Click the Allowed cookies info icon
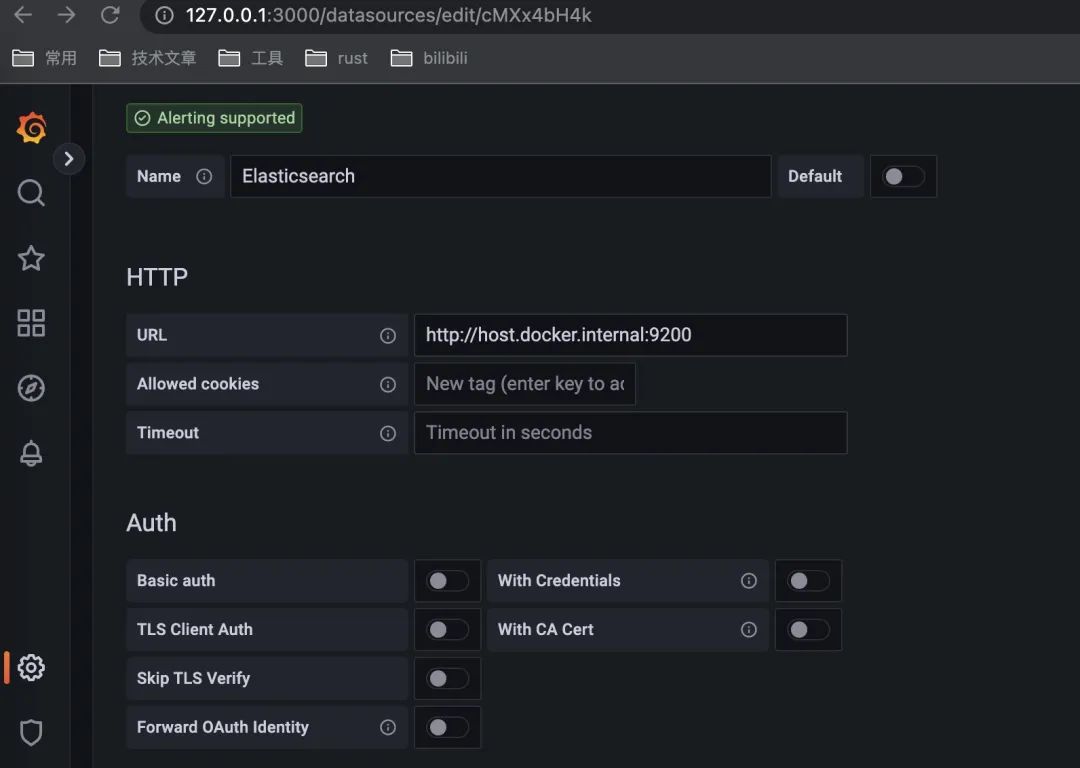This screenshot has height=768, width=1080. pyautogui.click(x=388, y=384)
